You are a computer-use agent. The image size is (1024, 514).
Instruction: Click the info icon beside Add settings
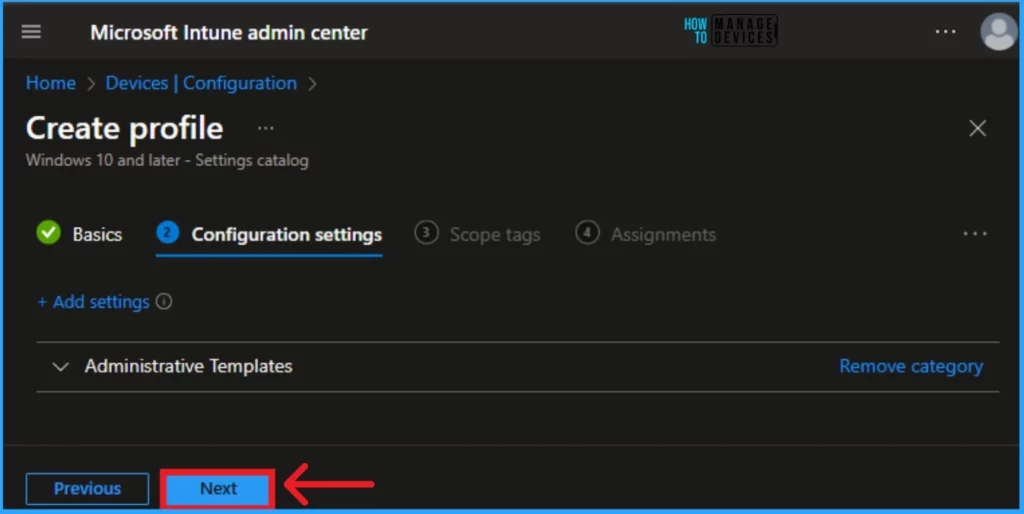pos(164,301)
